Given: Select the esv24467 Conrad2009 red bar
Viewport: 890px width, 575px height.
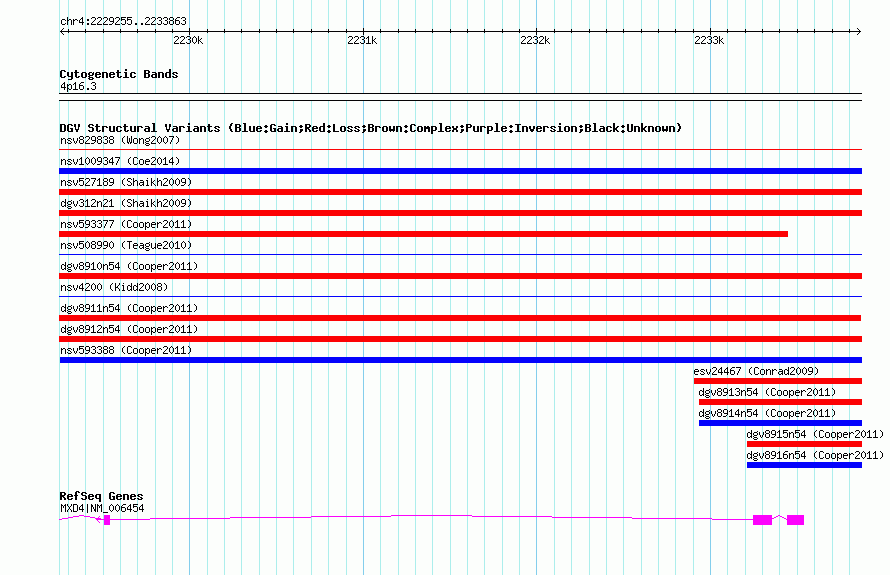Looking at the screenshot, I should pyautogui.click(x=778, y=381).
